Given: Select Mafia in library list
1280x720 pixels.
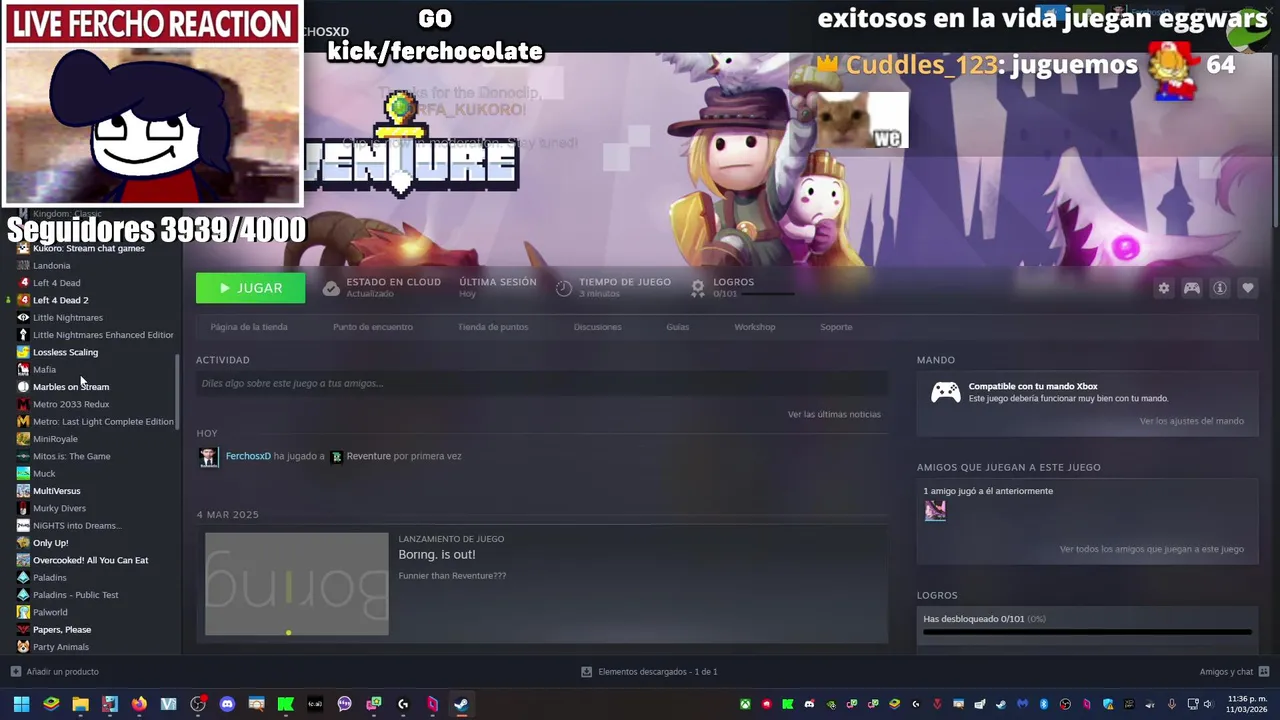Looking at the screenshot, I should pos(44,370).
